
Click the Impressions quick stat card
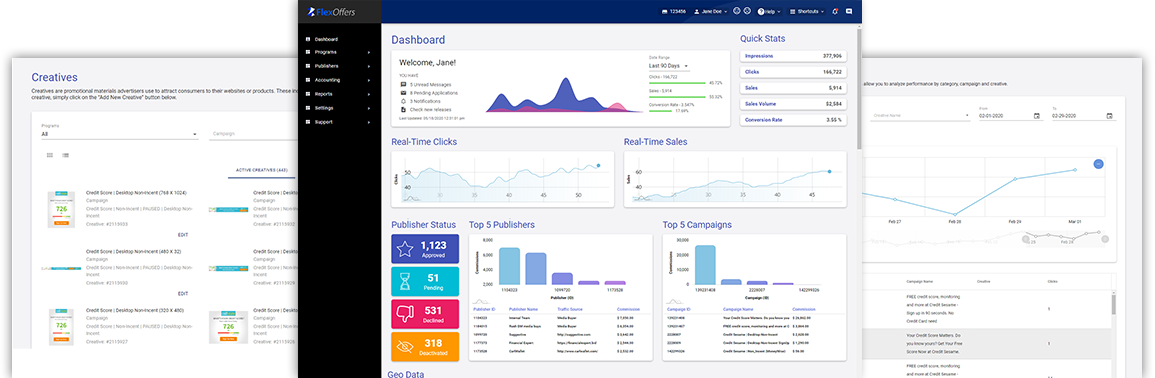coord(793,56)
